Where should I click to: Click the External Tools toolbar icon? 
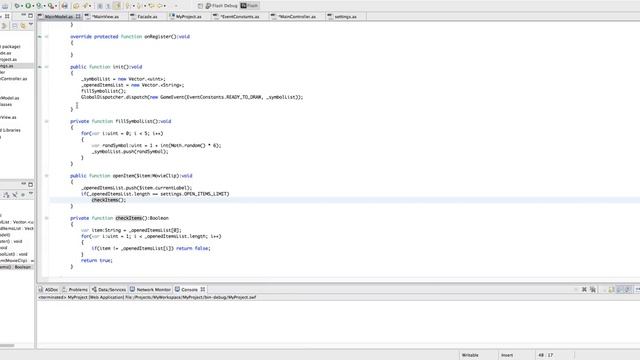point(51,6)
